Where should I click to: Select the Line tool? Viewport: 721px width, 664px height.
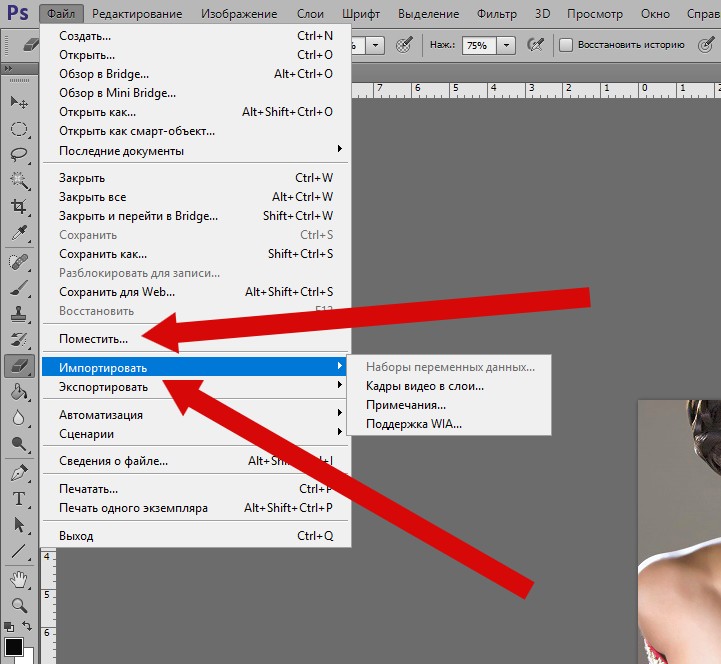[x=18, y=551]
